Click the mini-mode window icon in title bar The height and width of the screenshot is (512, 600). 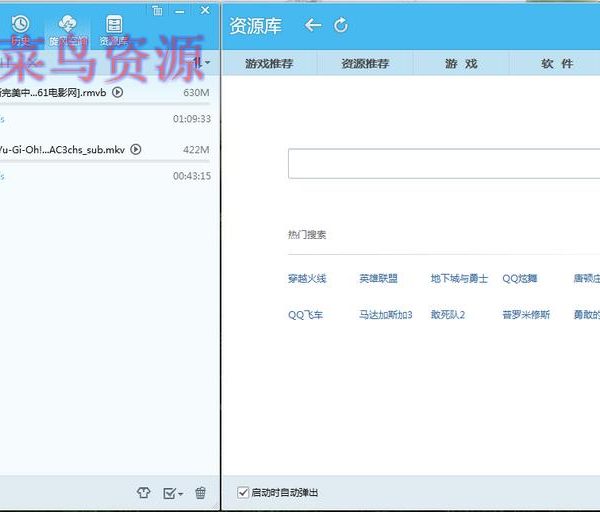[x=158, y=10]
